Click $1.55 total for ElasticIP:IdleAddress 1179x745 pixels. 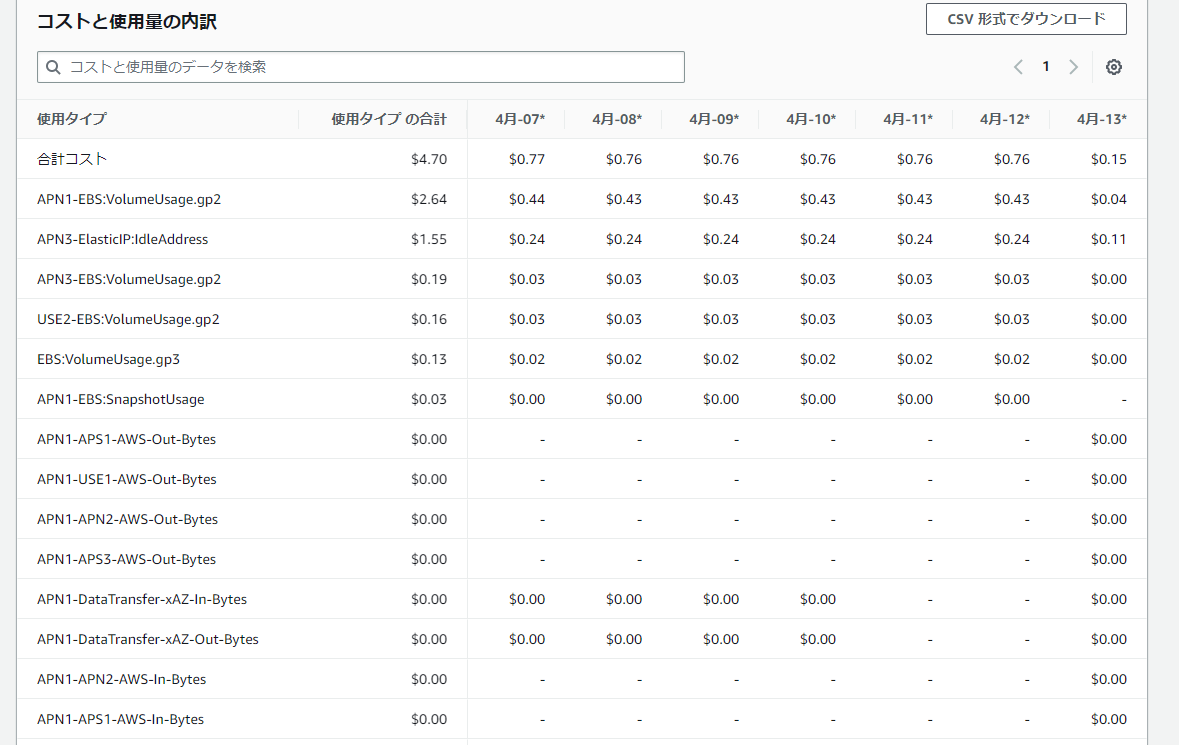(429, 239)
